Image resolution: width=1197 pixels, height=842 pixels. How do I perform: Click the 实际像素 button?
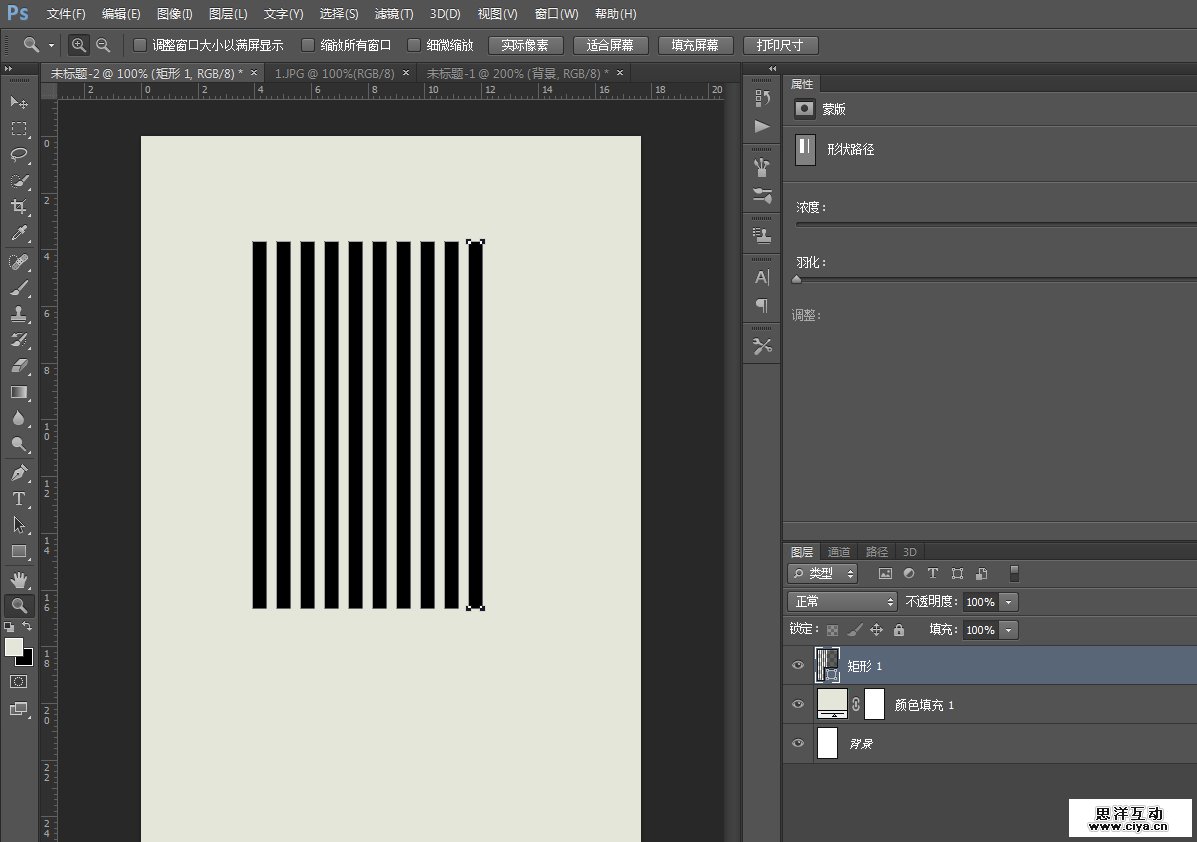pos(525,46)
